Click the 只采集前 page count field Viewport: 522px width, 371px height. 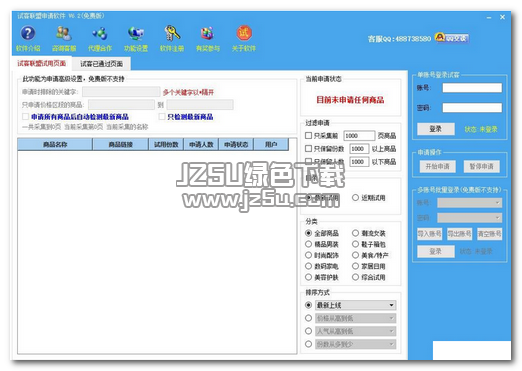point(359,136)
